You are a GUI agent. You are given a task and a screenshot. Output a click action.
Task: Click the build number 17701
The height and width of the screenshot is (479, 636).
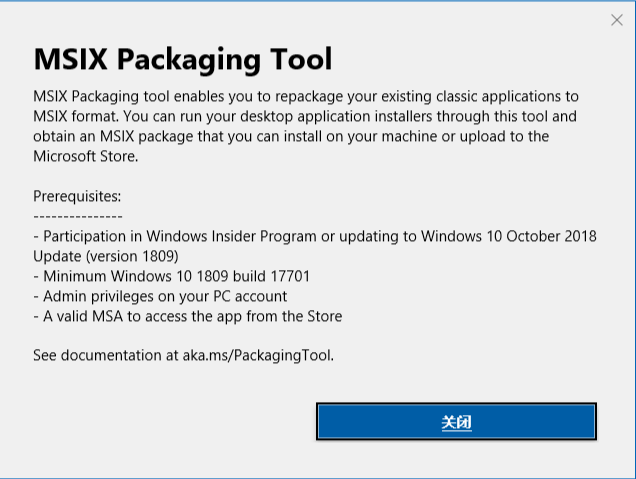pos(290,276)
